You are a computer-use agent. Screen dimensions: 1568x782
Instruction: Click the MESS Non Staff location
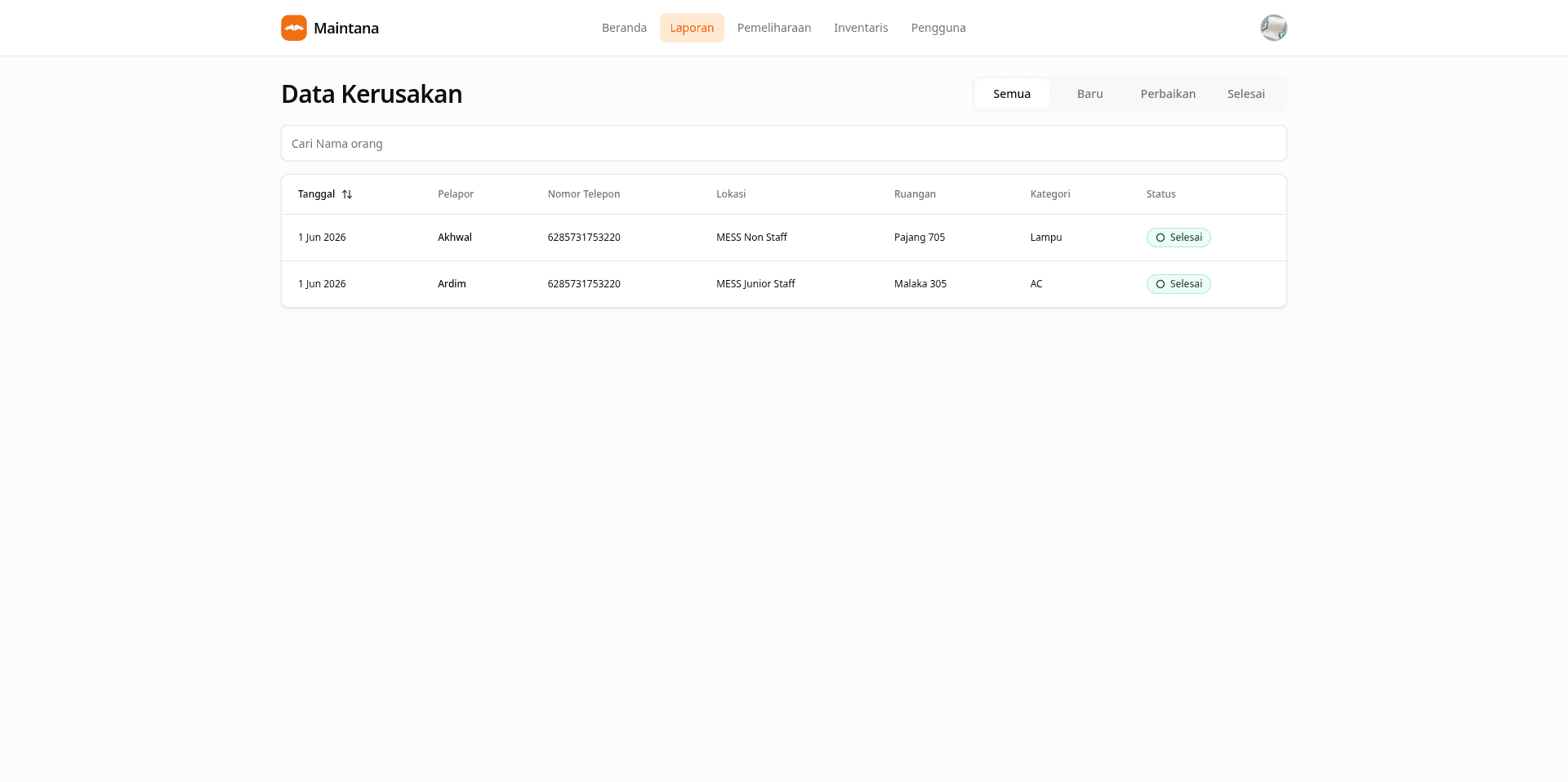point(751,238)
